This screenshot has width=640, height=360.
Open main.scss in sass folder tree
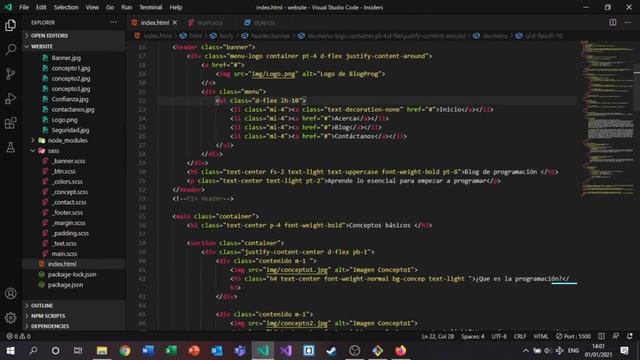point(64,253)
